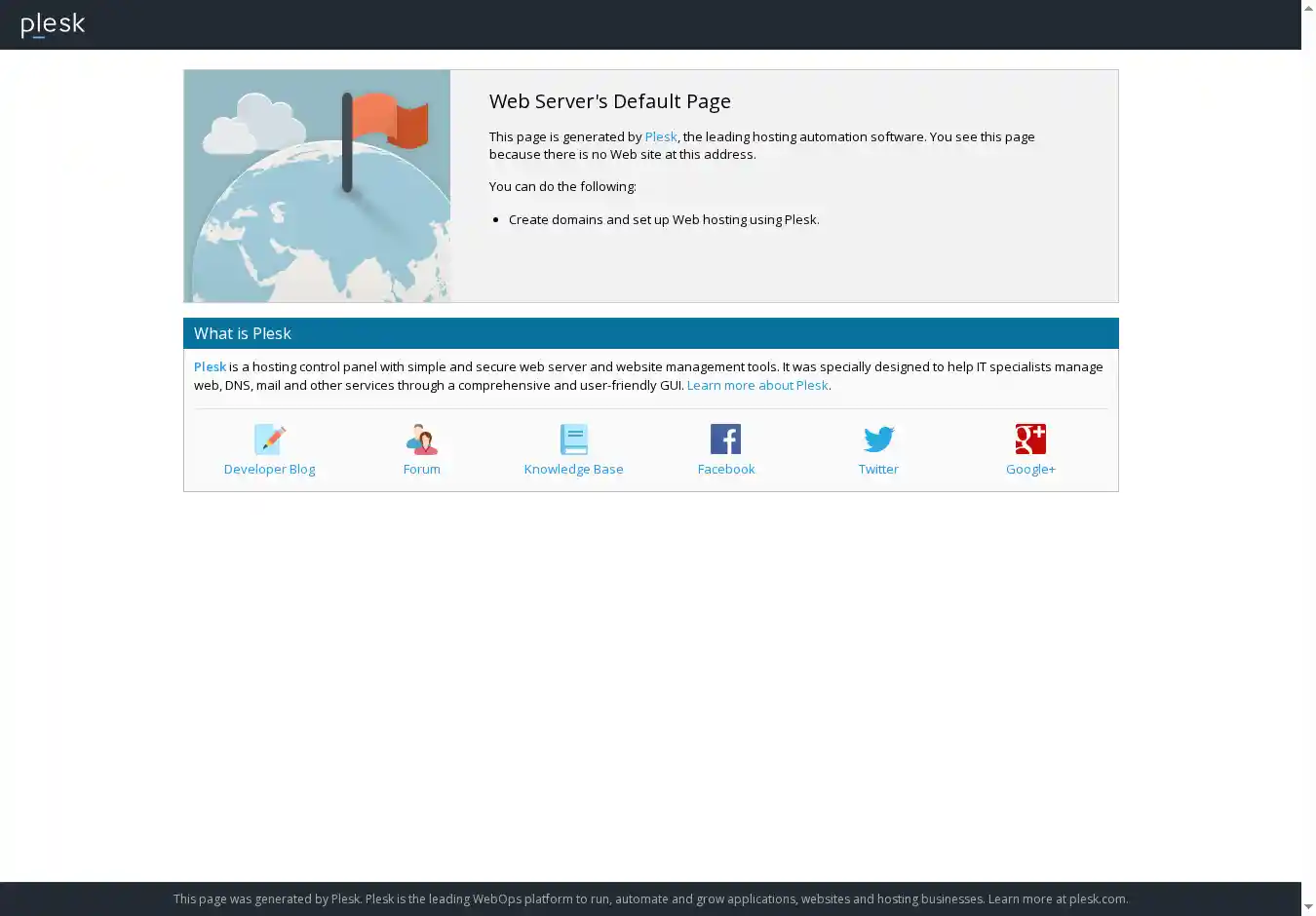
Task: Follow the Developer Blog text link
Action: (269, 469)
